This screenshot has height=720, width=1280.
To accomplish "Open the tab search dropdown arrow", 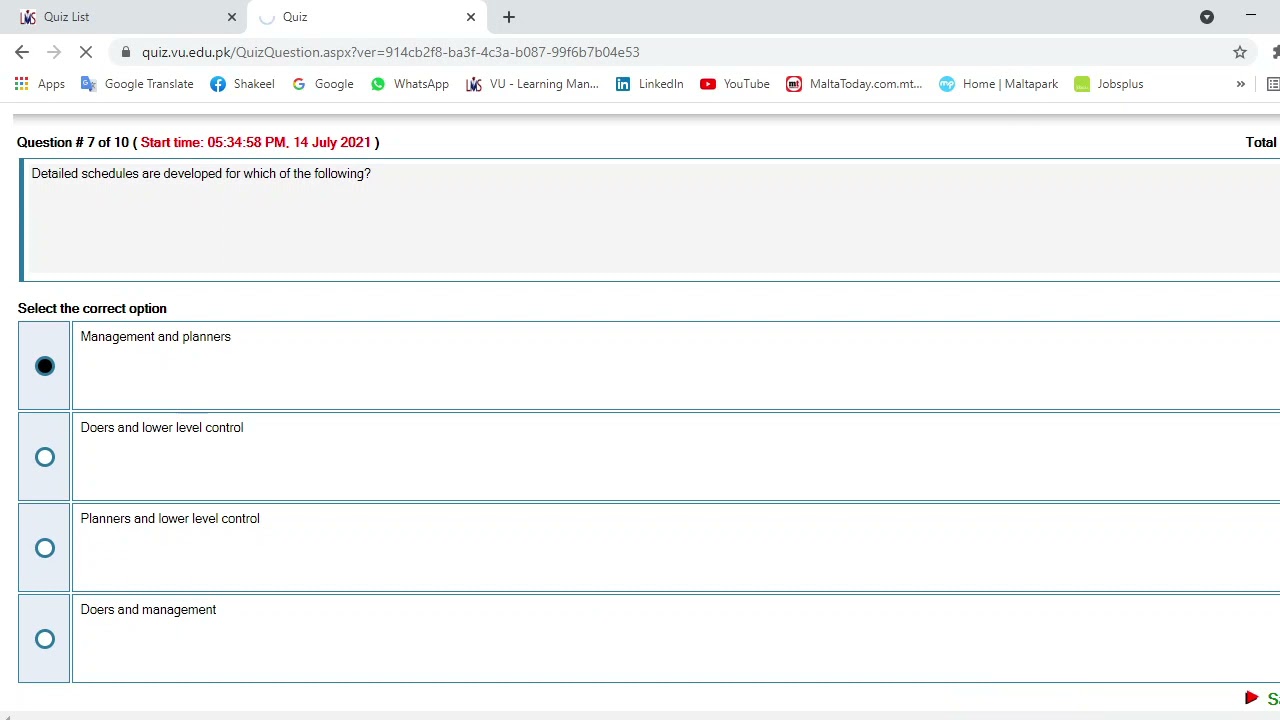I will coord(1207,17).
